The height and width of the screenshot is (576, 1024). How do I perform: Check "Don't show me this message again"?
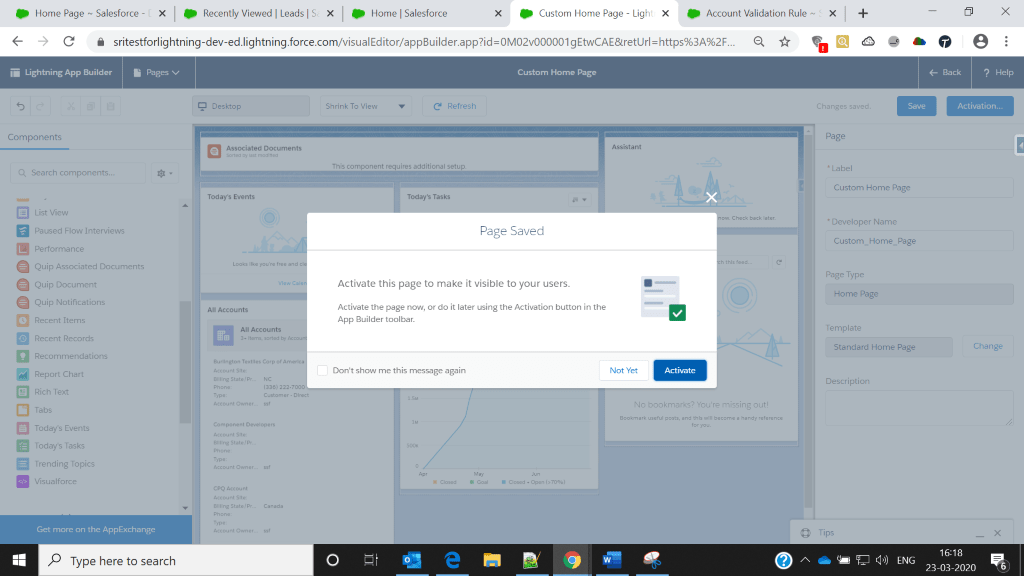pyautogui.click(x=323, y=370)
